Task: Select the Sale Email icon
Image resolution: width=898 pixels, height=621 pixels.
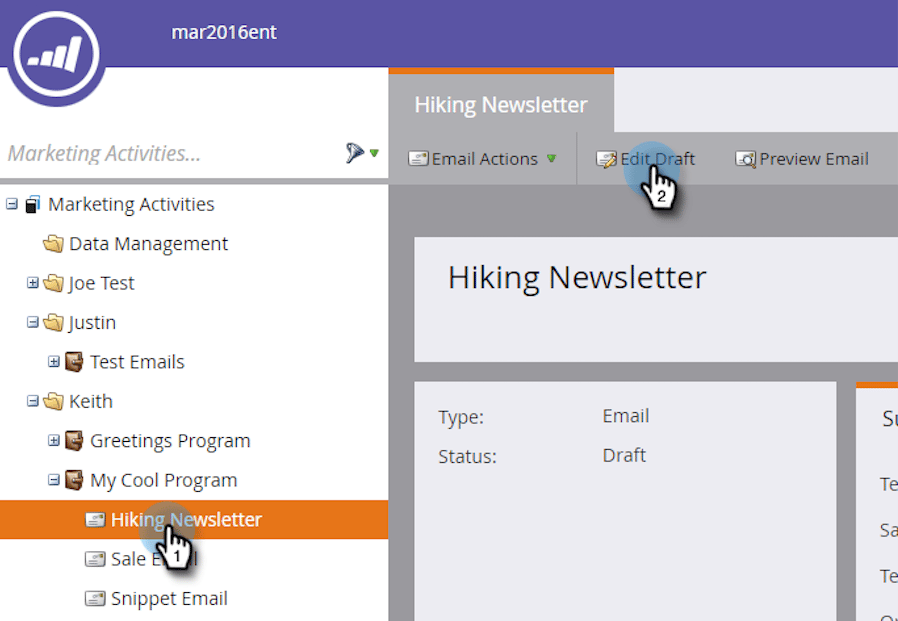Action: [x=96, y=558]
